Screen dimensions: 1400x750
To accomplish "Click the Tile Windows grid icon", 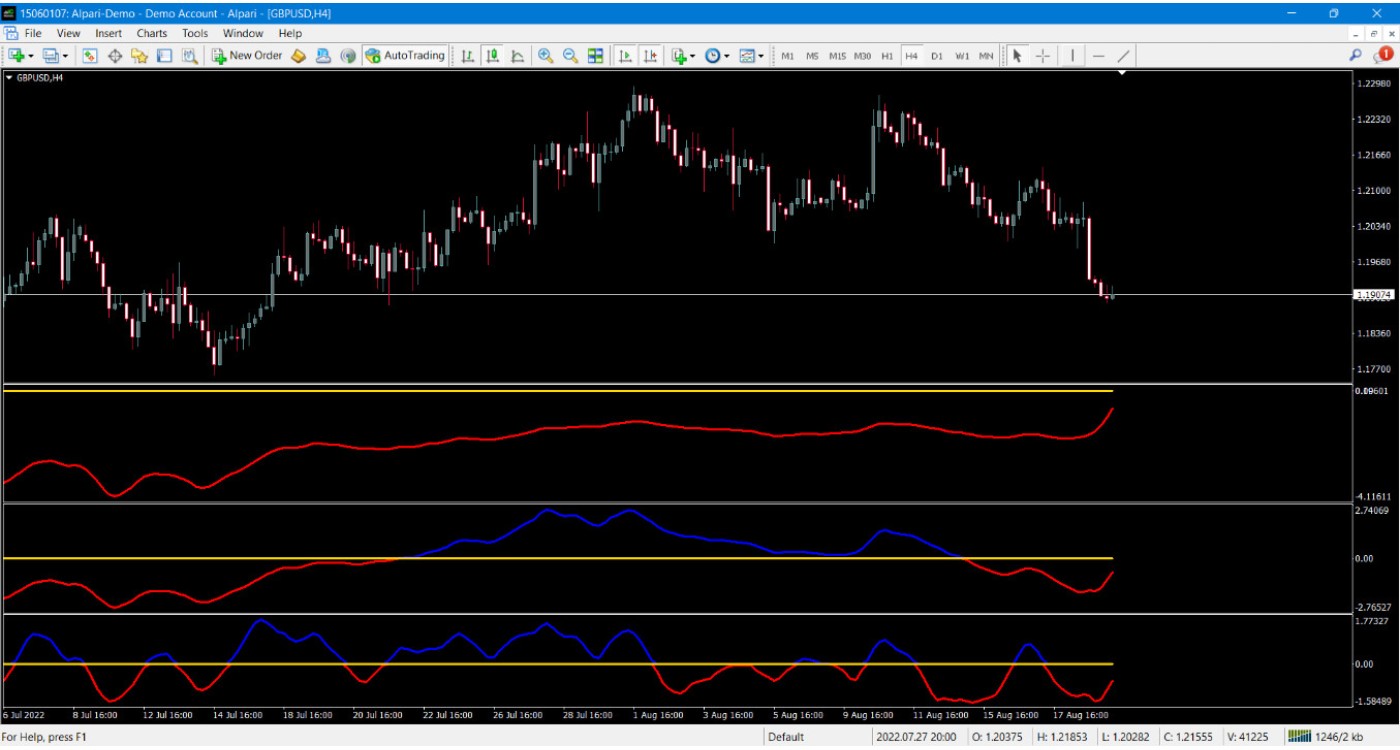I will (596, 56).
